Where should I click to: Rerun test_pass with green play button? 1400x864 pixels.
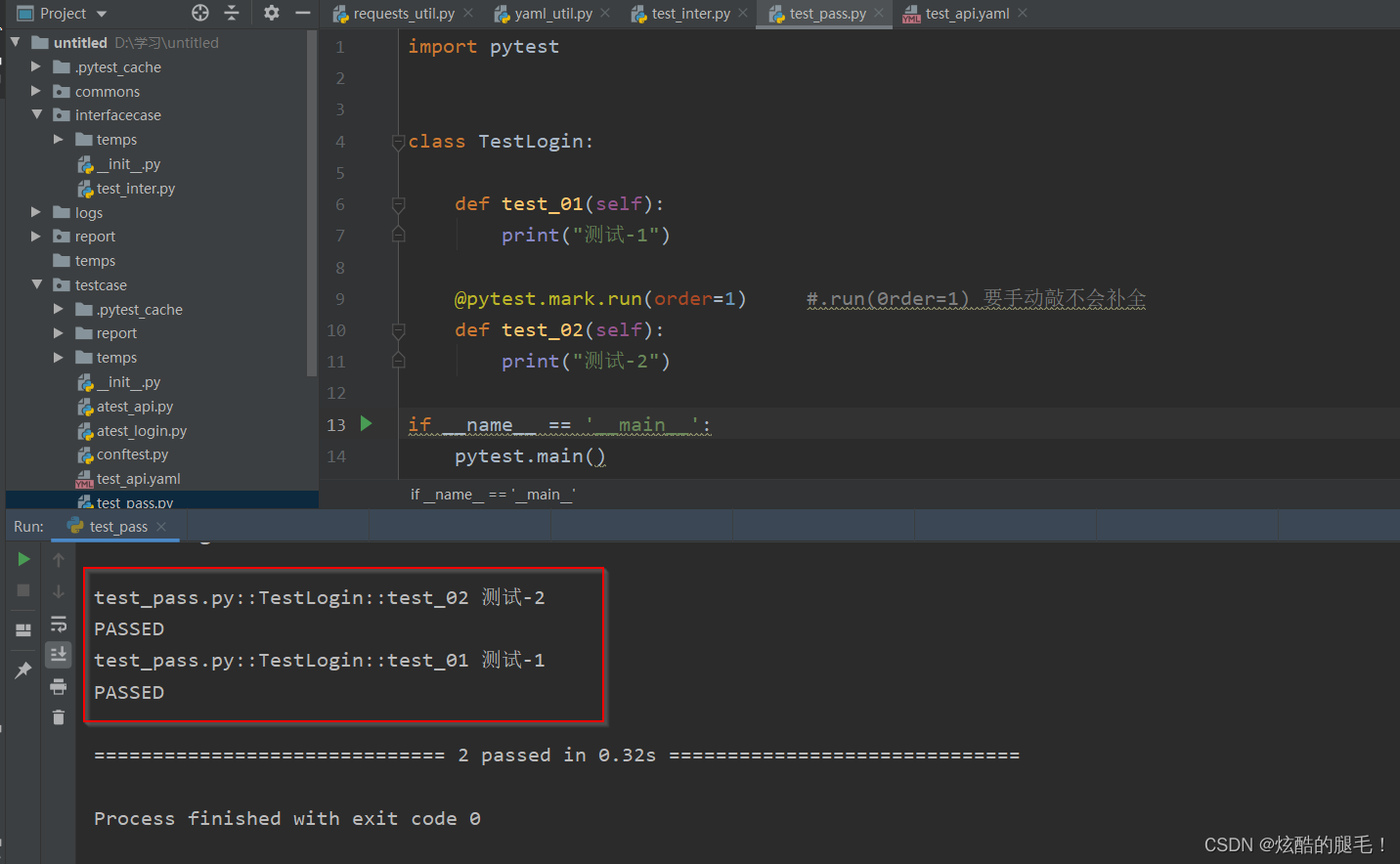23,559
